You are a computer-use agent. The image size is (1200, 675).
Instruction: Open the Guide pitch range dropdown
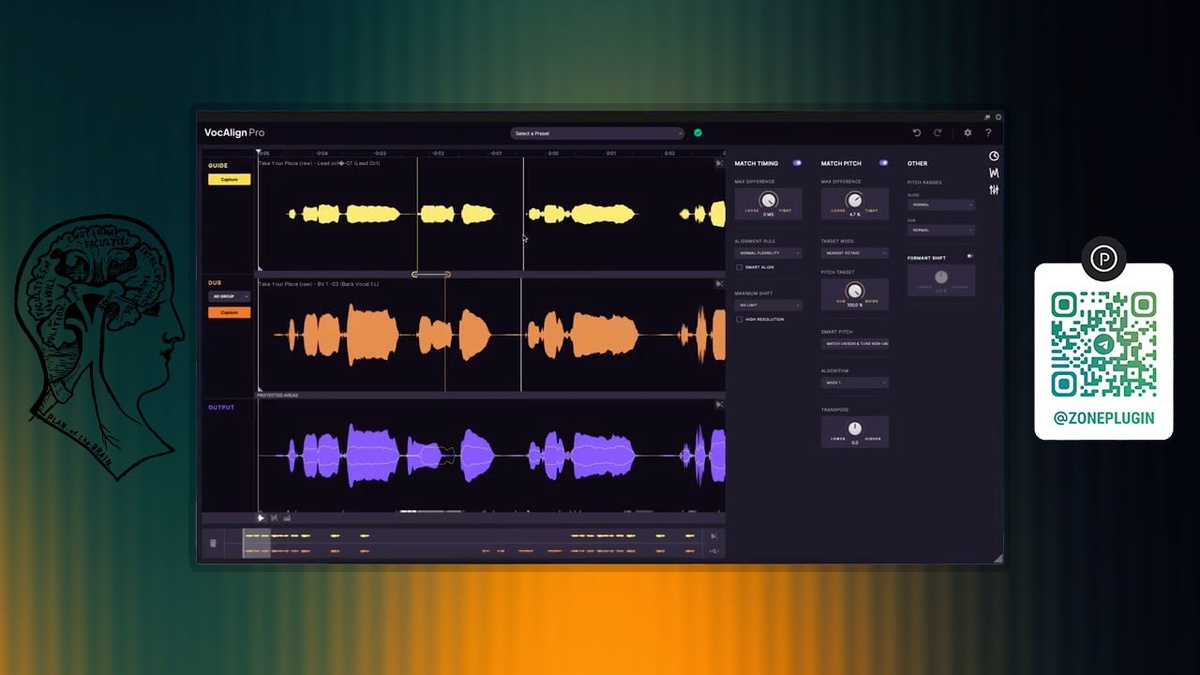click(x=941, y=205)
